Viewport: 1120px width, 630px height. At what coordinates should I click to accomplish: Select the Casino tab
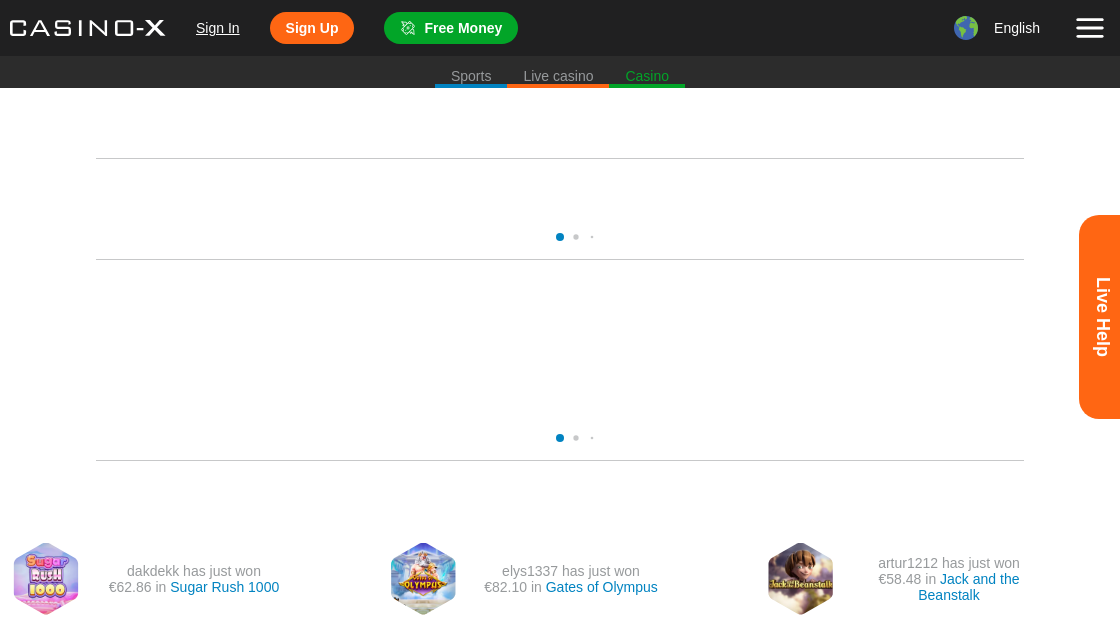click(x=647, y=76)
